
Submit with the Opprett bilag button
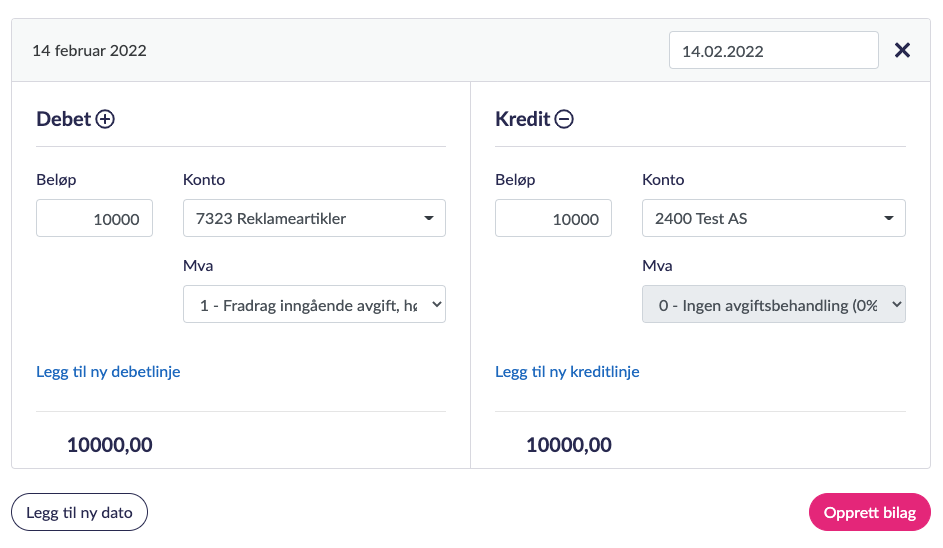tap(869, 513)
